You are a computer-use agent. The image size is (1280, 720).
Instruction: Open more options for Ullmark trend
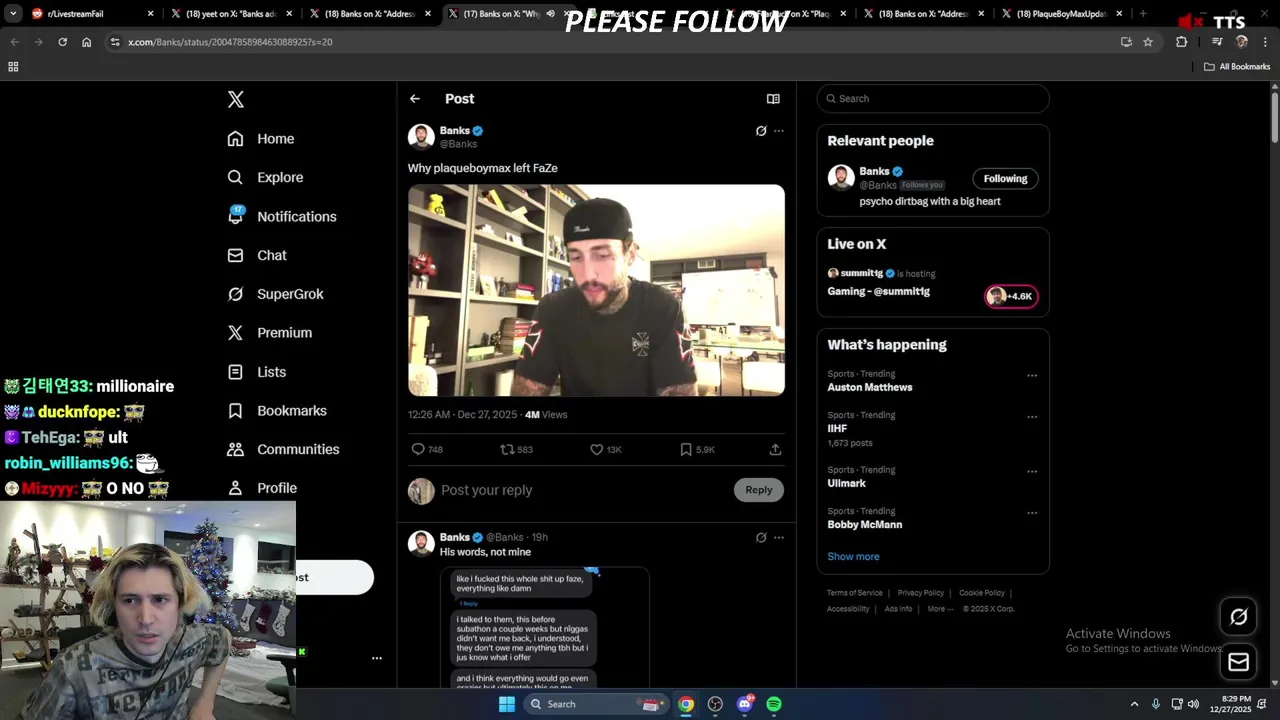[1032, 472]
